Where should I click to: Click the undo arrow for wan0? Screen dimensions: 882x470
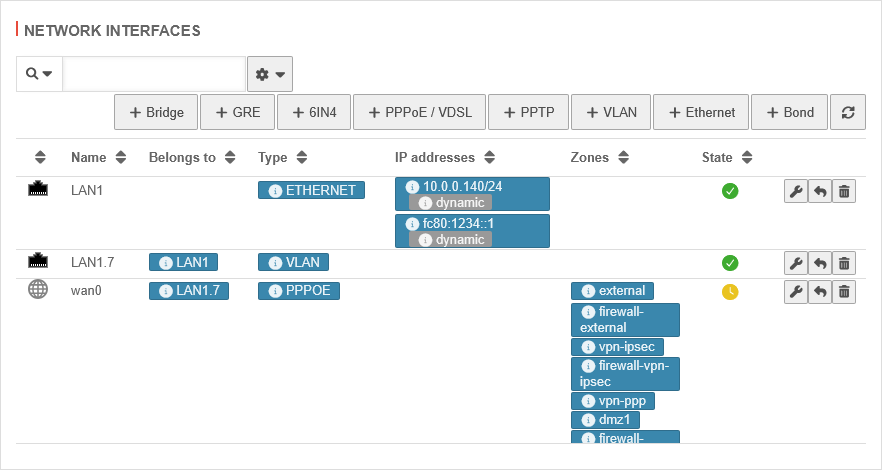point(820,292)
